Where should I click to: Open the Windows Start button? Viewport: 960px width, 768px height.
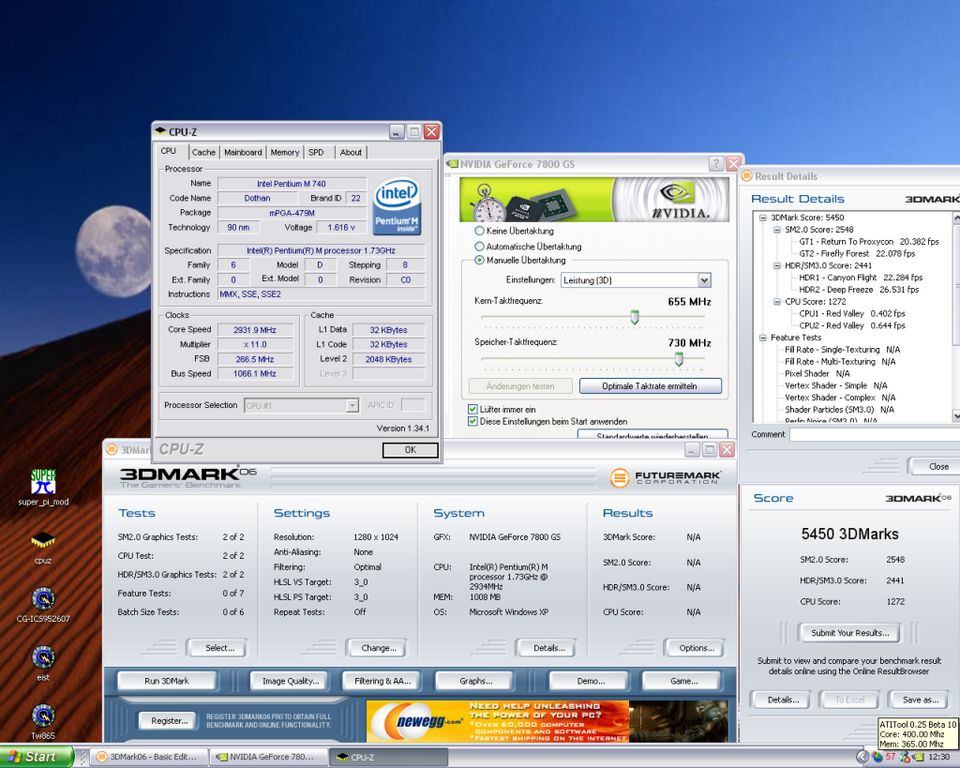[x=36, y=757]
